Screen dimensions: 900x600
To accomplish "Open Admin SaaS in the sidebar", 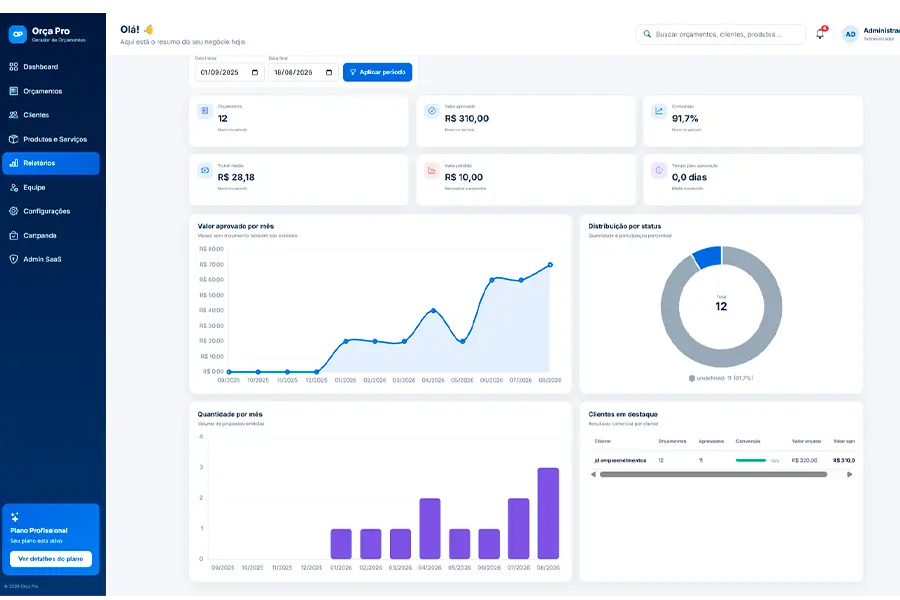I will (x=51, y=259).
